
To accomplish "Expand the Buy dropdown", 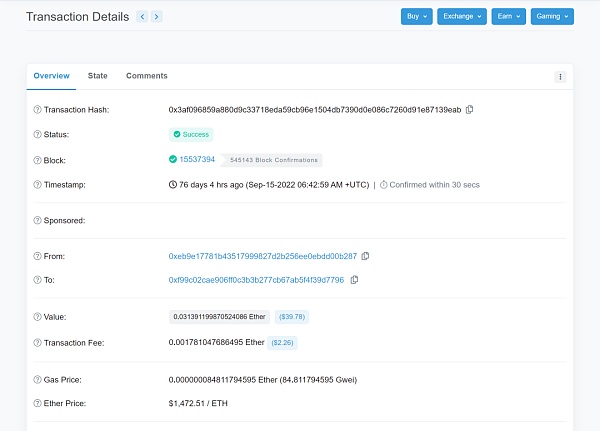I will click(x=416, y=17).
